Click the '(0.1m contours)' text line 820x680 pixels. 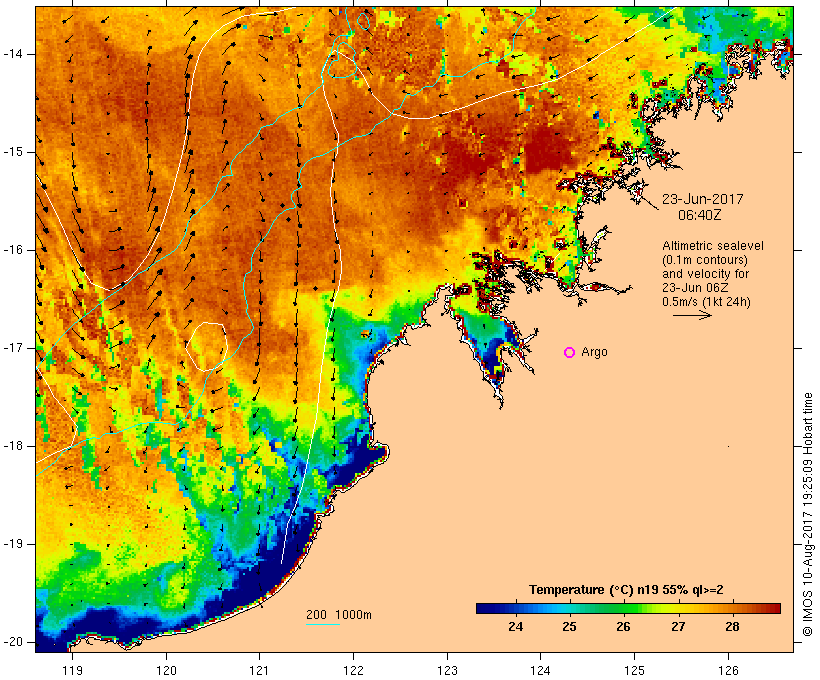click(x=705, y=260)
